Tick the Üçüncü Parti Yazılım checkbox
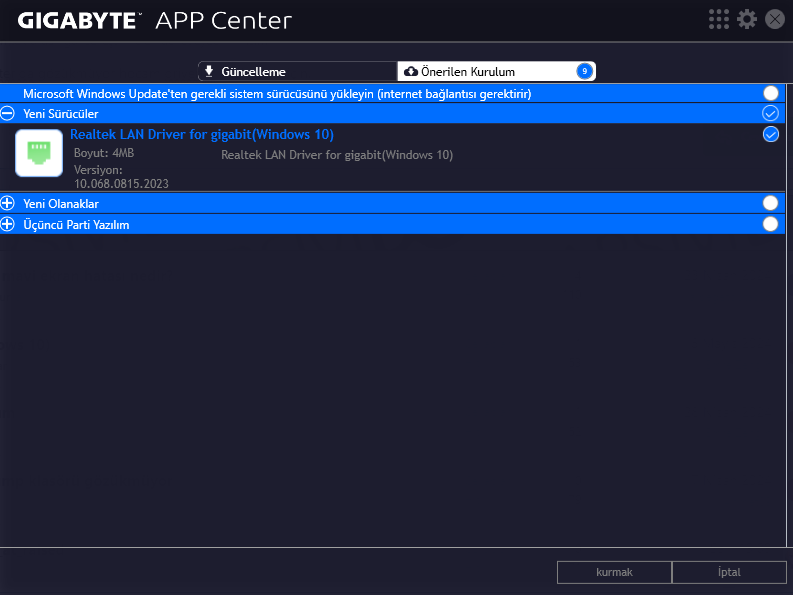Viewport: 793px width, 595px height. tap(770, 224)
